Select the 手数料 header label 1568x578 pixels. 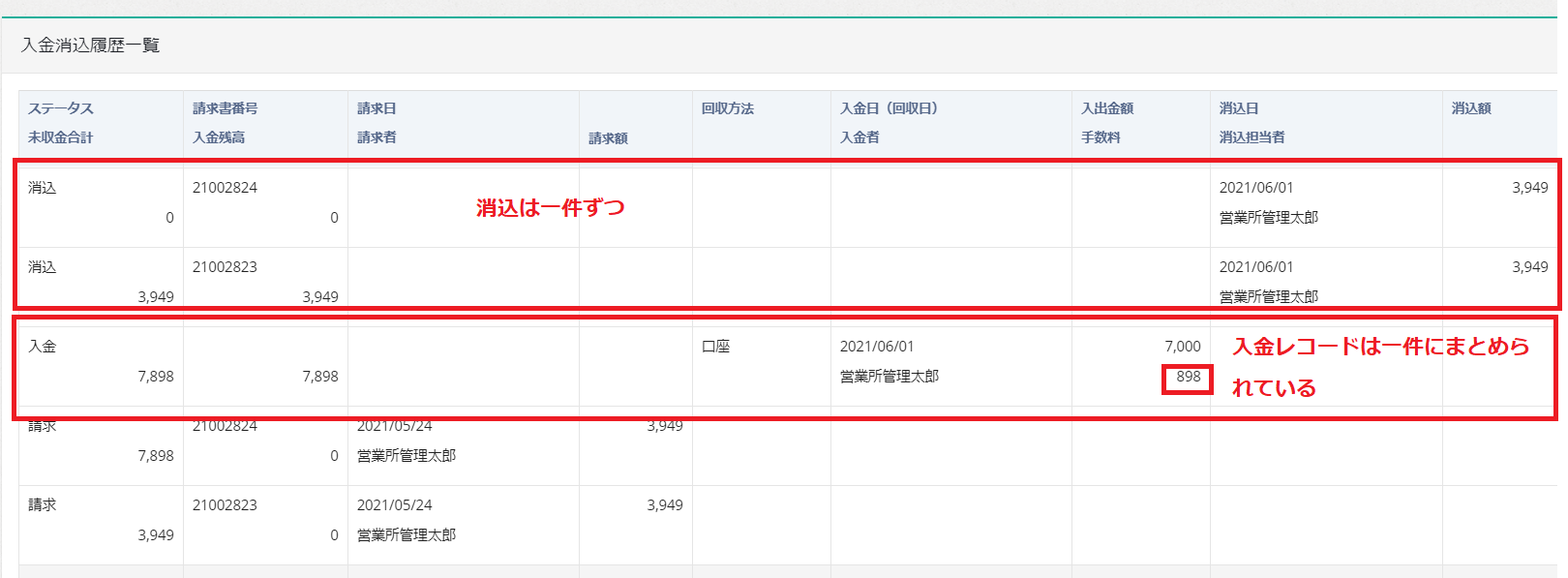pyautogui.click(x=1101, y=137)
